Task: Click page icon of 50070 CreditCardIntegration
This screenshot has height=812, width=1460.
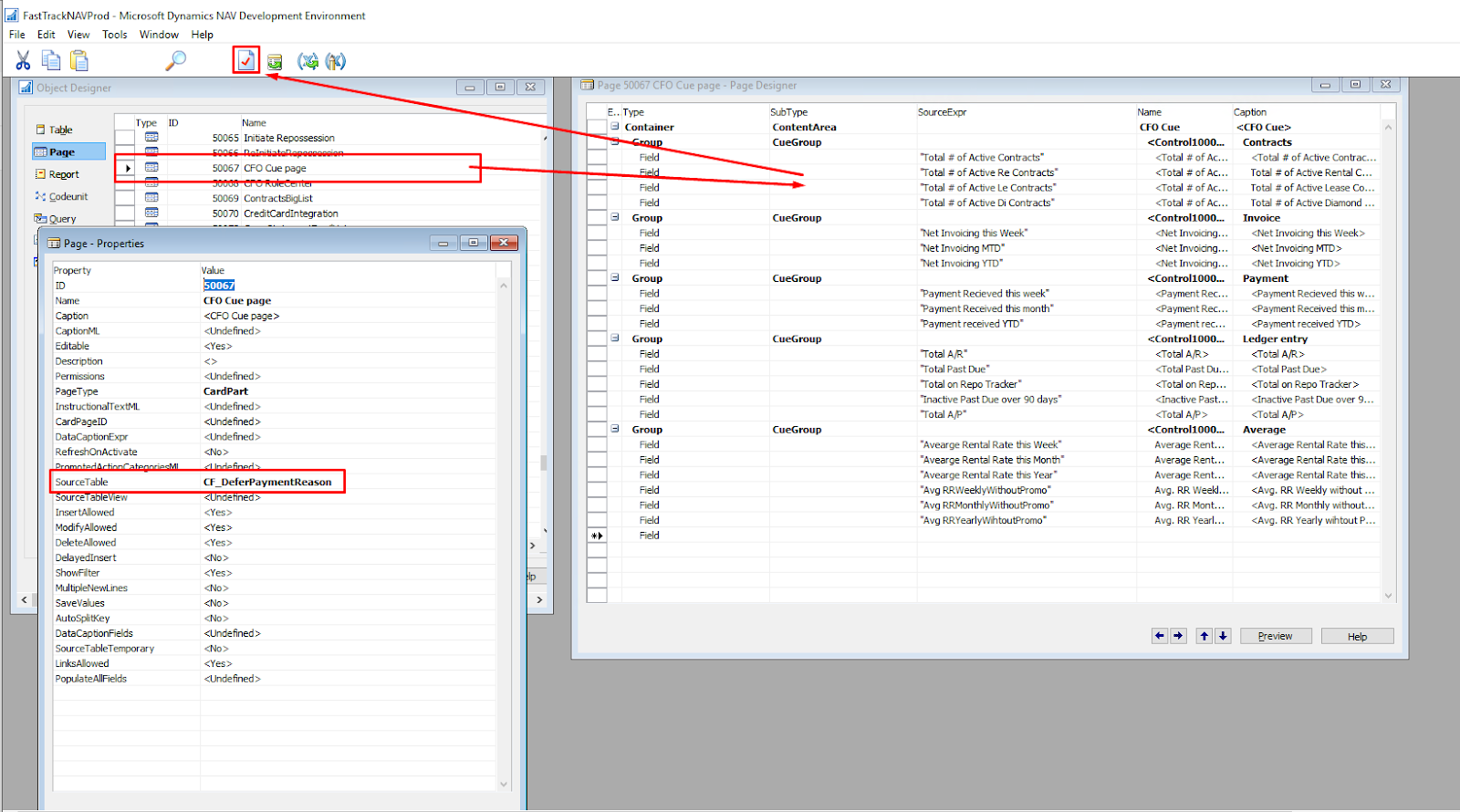Action: point(151,213)
